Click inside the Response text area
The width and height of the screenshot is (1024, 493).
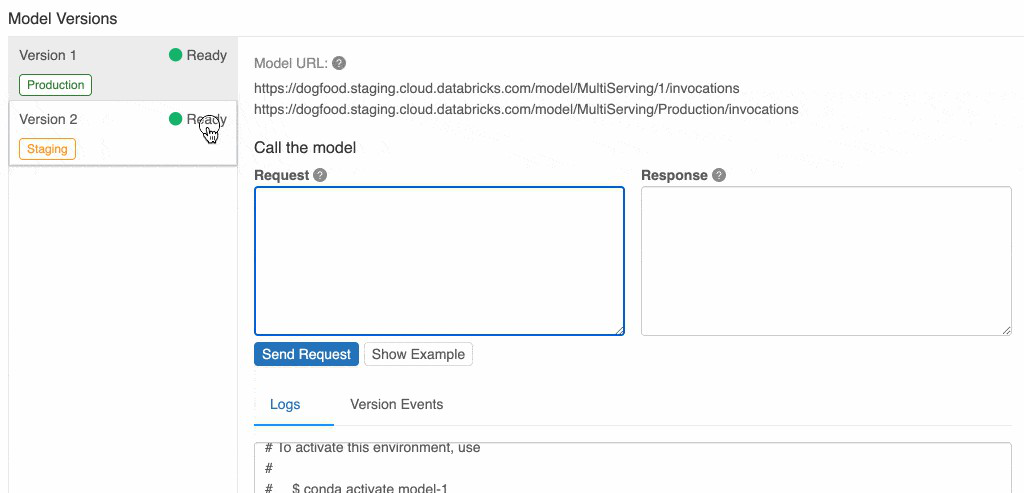[826, 260]
